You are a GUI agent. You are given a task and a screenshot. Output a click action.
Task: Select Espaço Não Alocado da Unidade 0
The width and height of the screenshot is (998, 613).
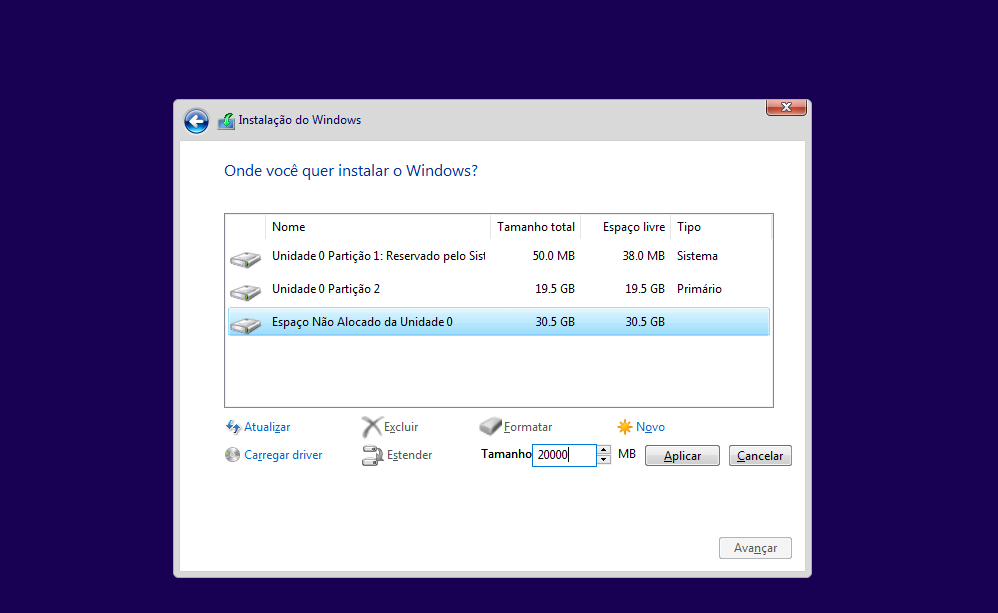499,322
